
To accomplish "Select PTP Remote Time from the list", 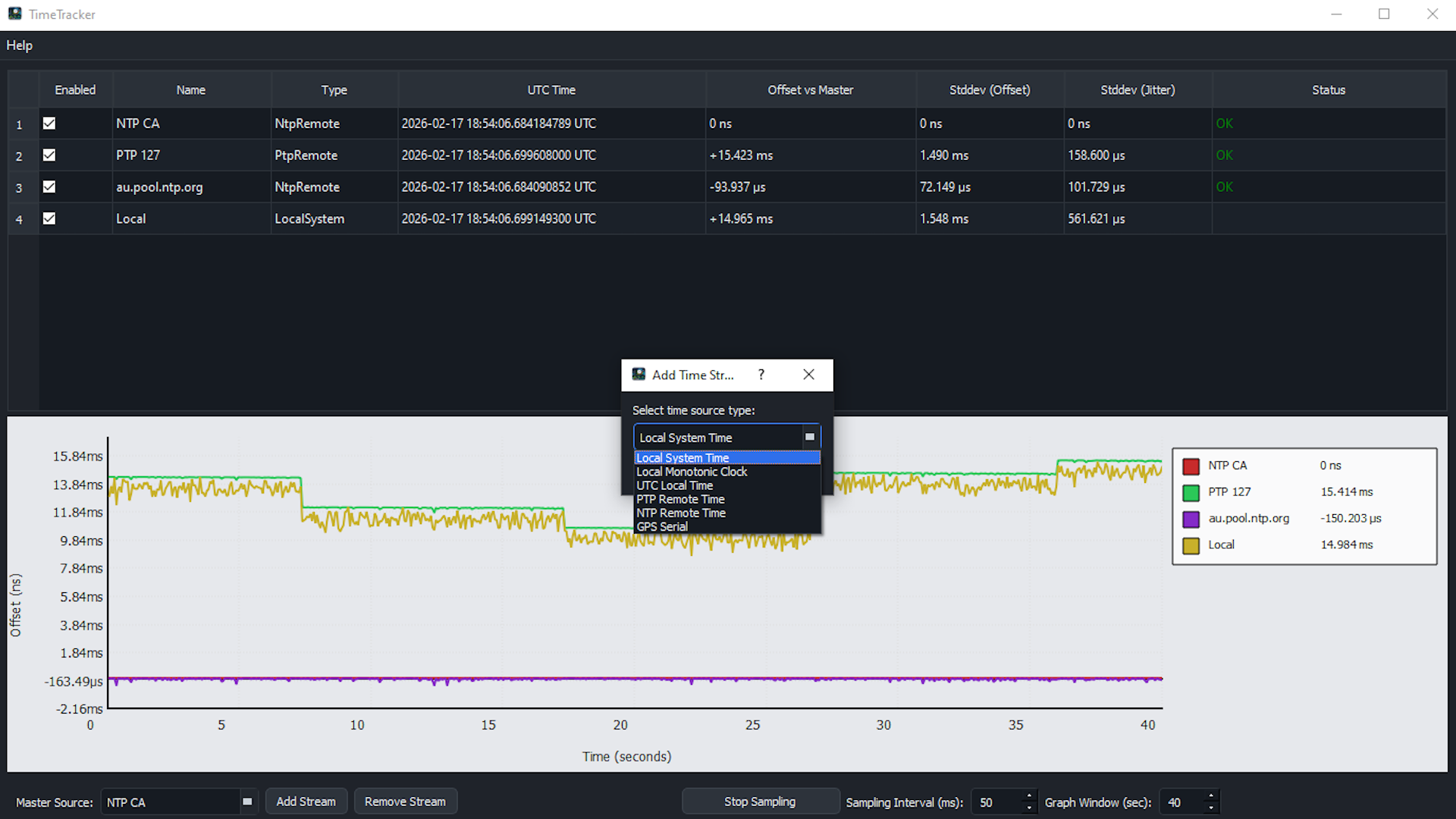I will click(x=680, y=499).
